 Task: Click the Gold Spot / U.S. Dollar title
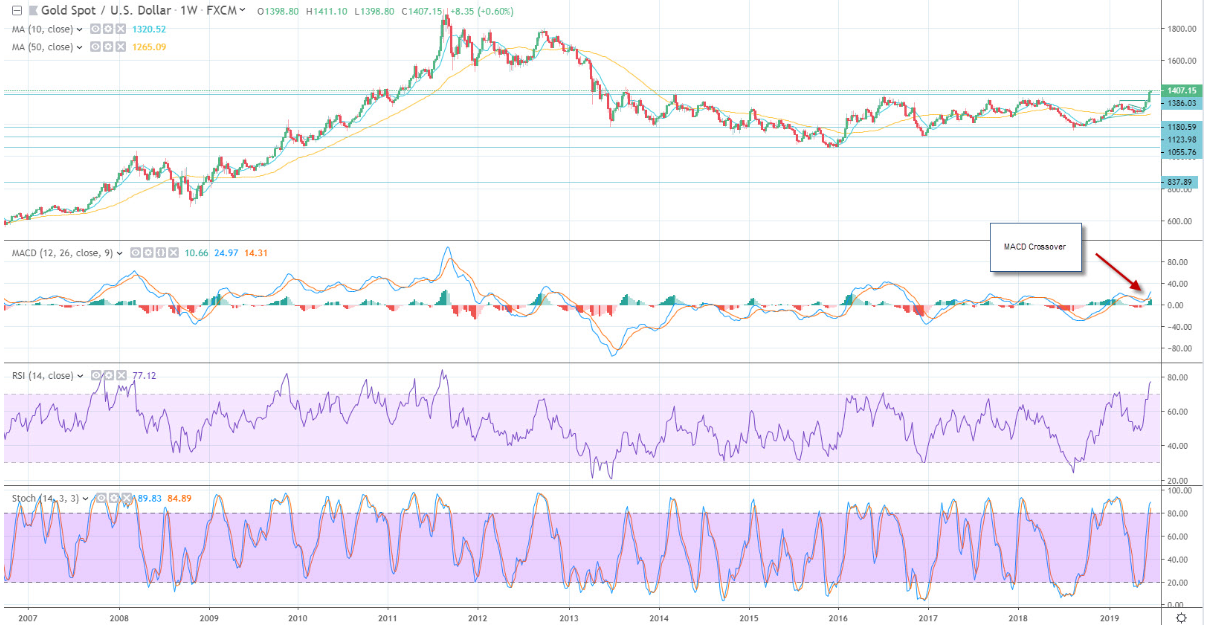tap(100, 10)
